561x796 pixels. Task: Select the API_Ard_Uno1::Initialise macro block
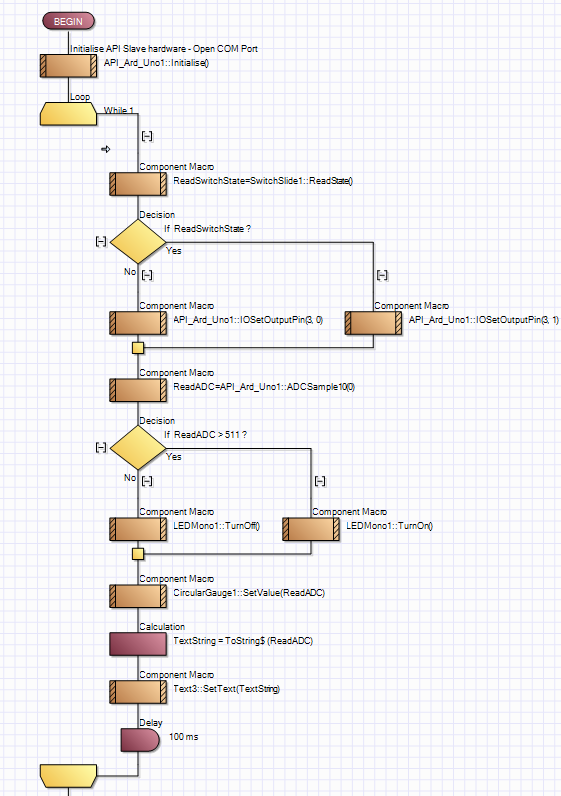click(69, 66)
